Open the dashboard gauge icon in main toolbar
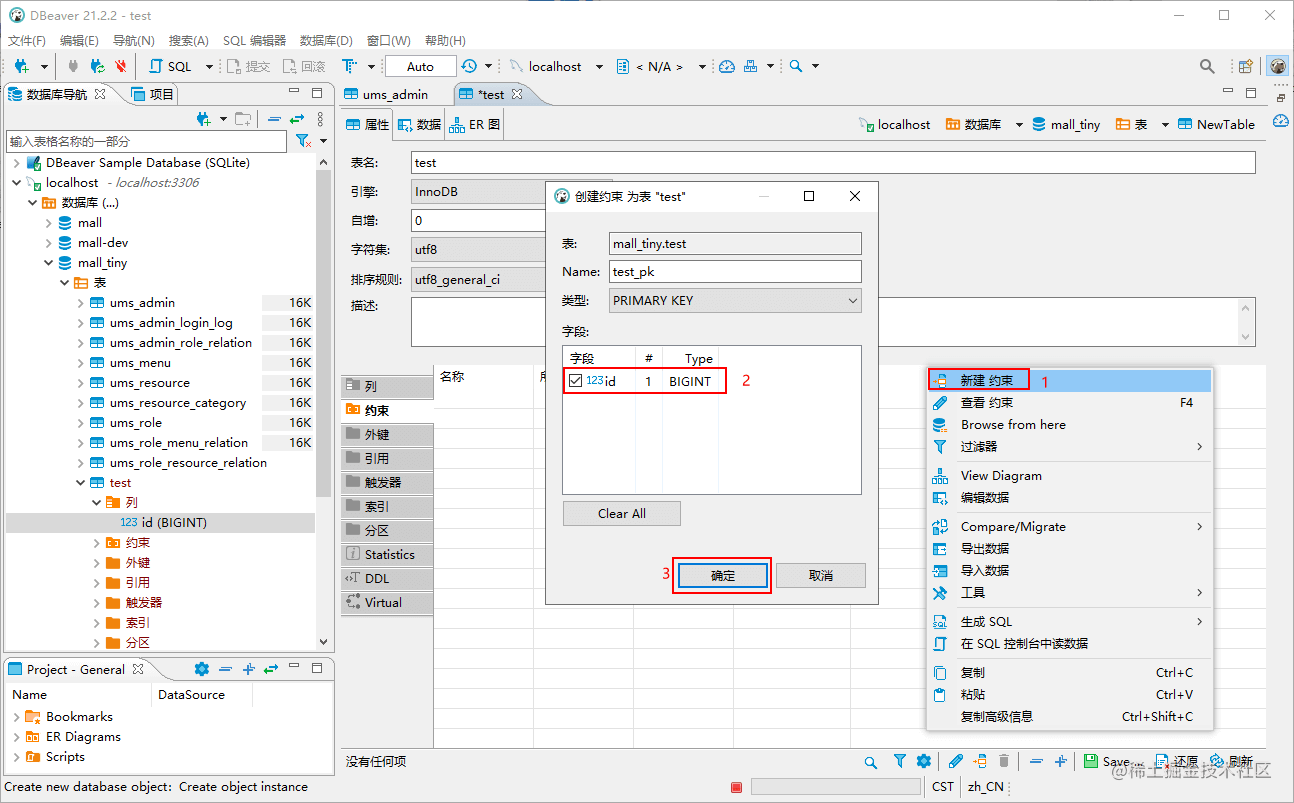The image size is (1294, 803). click(727, 67)
